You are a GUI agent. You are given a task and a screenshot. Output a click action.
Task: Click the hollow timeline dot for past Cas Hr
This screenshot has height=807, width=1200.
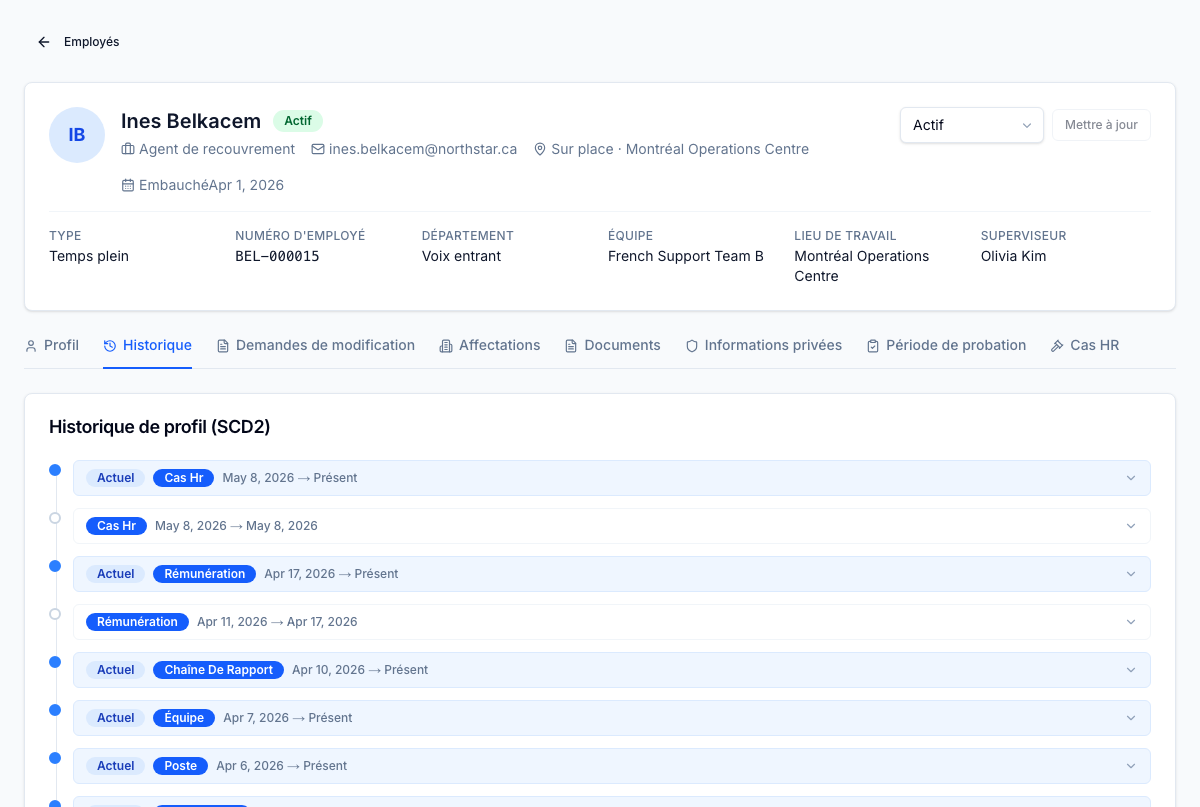coord(55,518)
